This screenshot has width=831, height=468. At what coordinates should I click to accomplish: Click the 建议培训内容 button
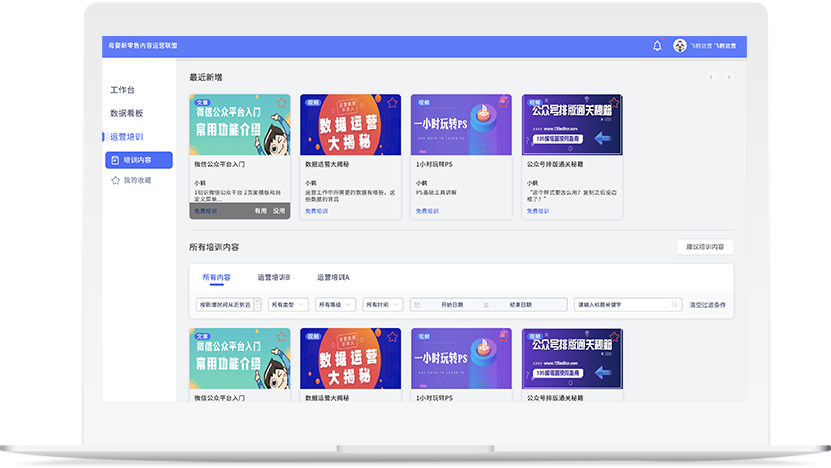click(x=705, y=247)
